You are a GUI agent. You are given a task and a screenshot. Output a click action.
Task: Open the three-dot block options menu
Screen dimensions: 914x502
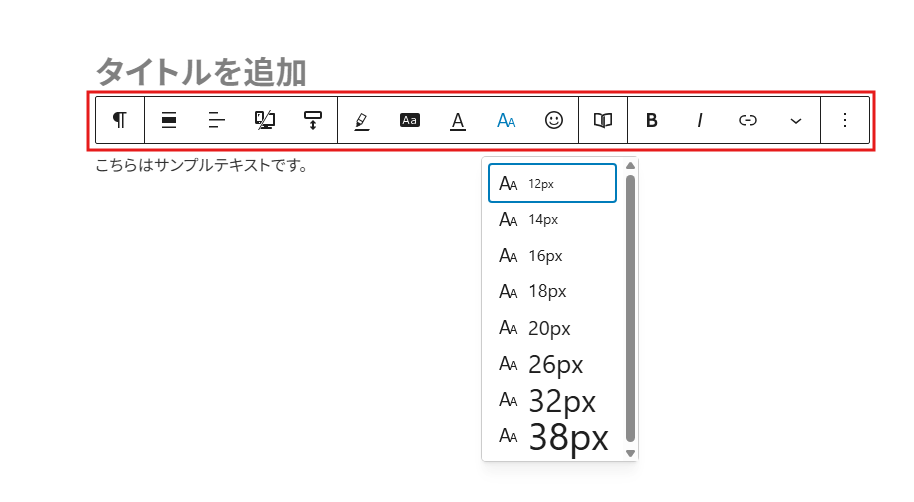click(x=845, y=120)
